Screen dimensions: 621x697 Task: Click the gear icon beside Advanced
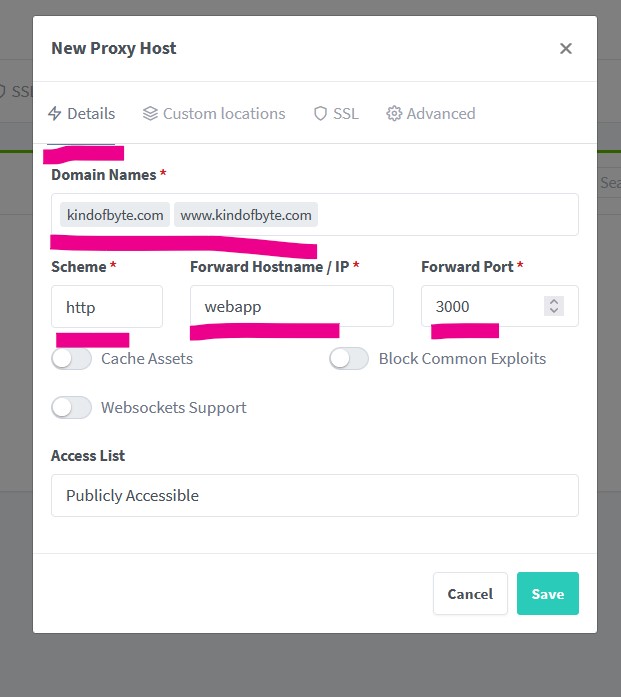(x=394, y=114)
